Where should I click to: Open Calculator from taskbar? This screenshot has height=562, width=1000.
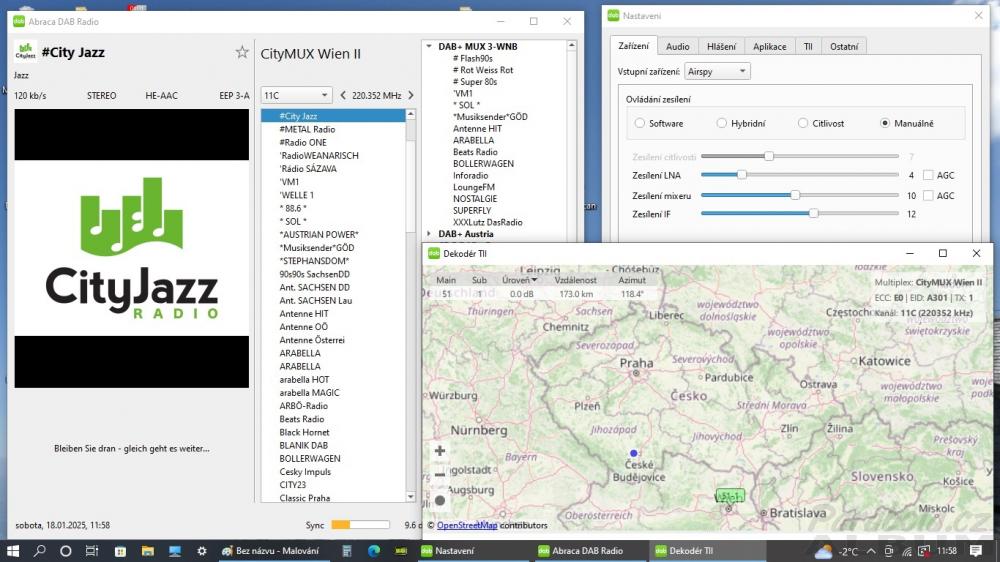click(x=347, y=551)
